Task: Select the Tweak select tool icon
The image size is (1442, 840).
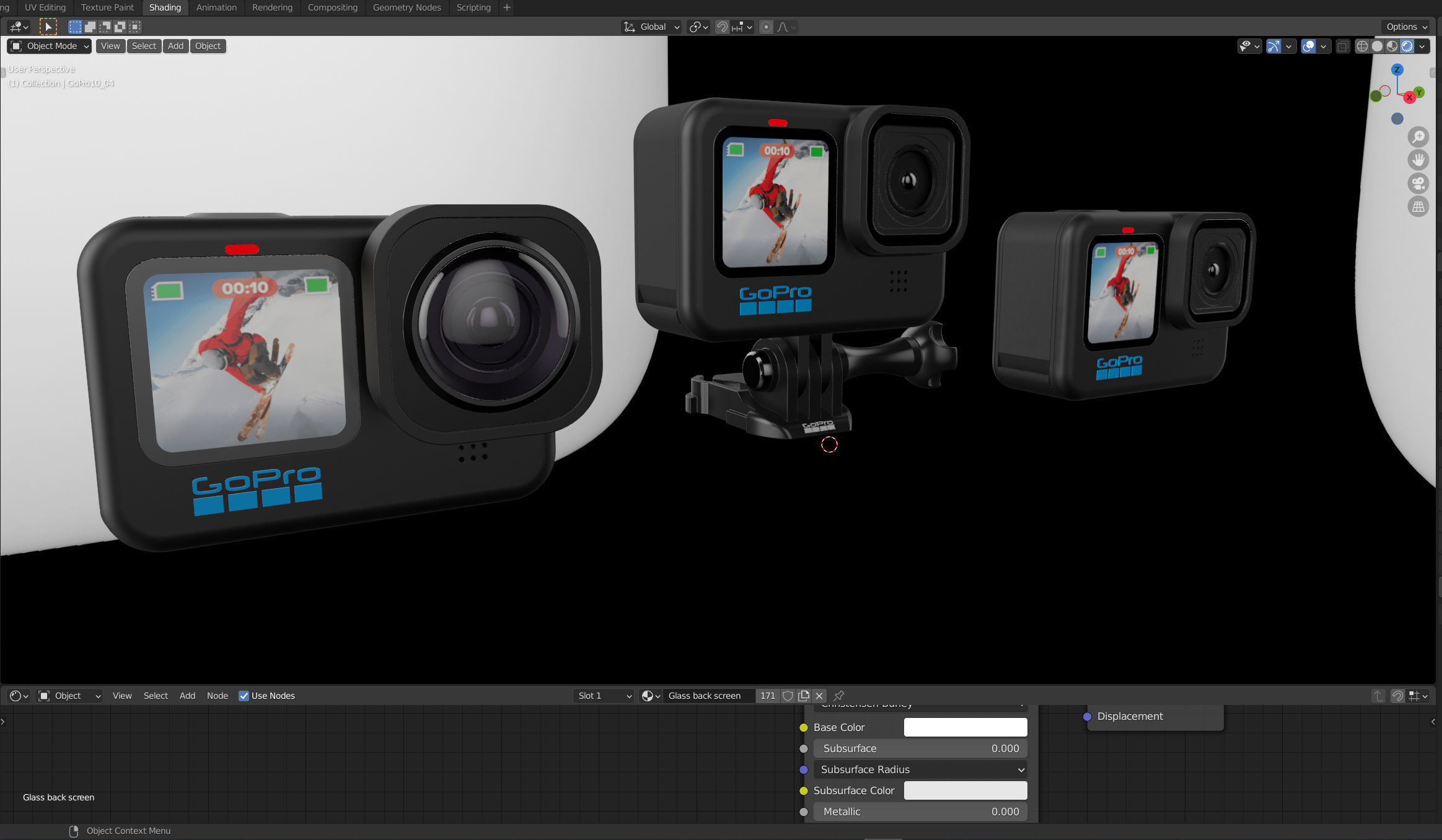Action: (x=48, y=27)
